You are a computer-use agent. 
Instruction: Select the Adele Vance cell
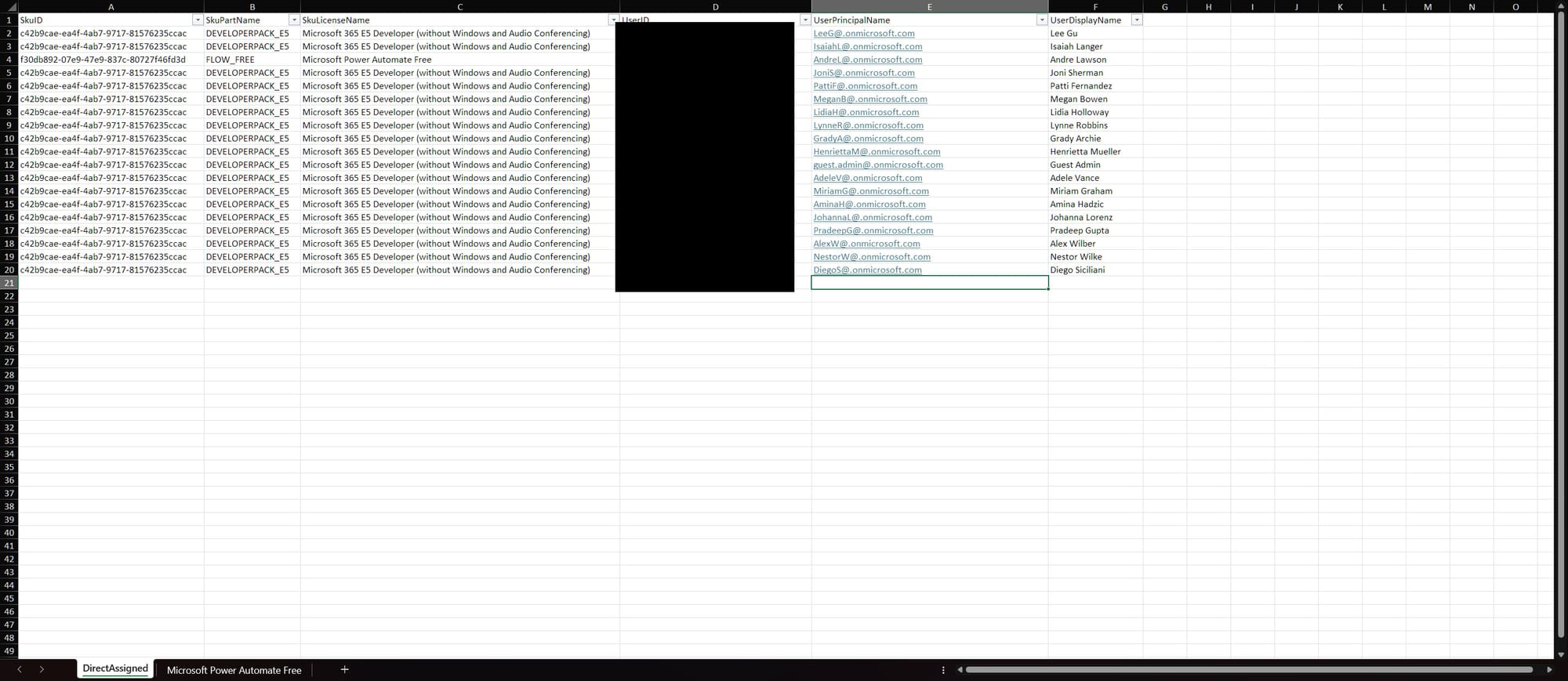[1095, 178]
